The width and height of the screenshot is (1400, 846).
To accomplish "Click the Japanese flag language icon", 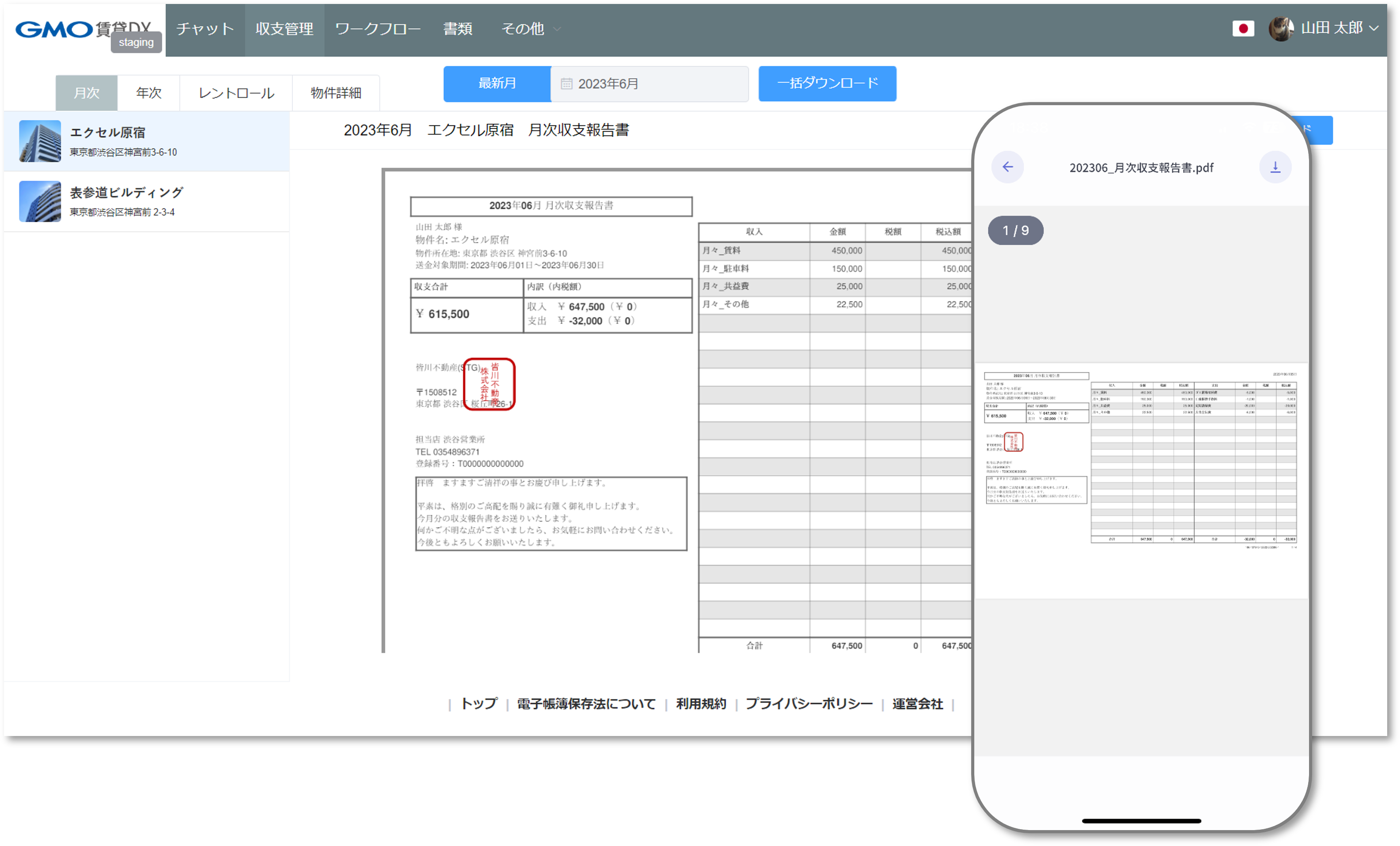I will (x=1243, y=28).
